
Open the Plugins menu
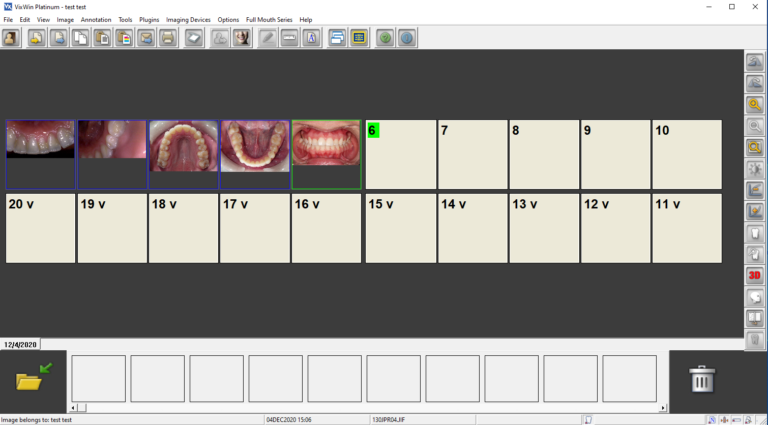click(149, 20)
